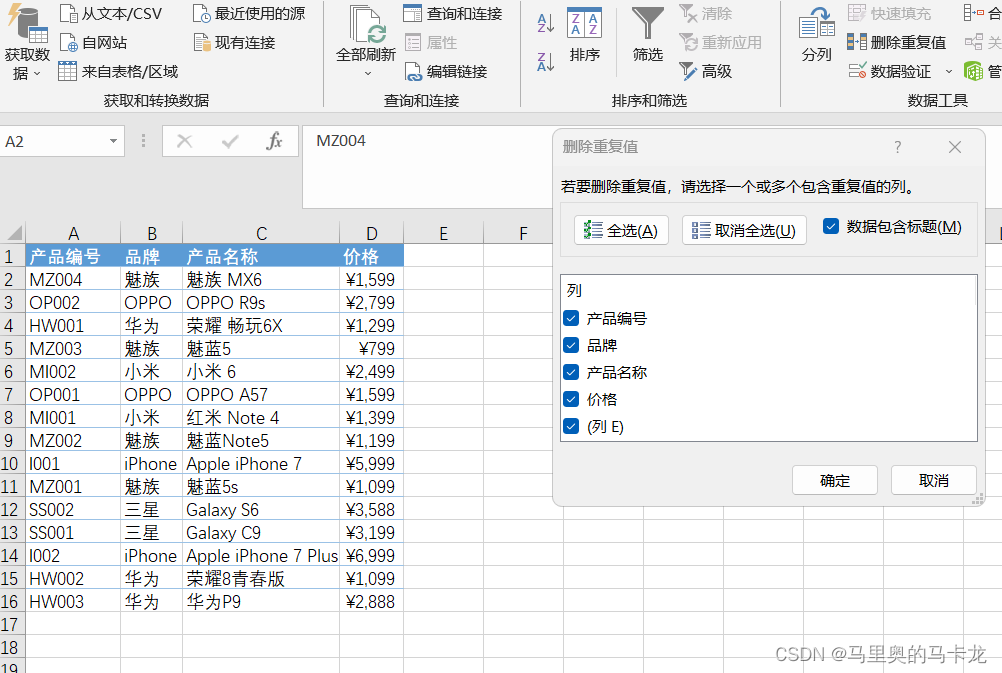The image size is (1002, 673).
Task: Click 确定 to remove duplicates
Action: coord(835,480)
